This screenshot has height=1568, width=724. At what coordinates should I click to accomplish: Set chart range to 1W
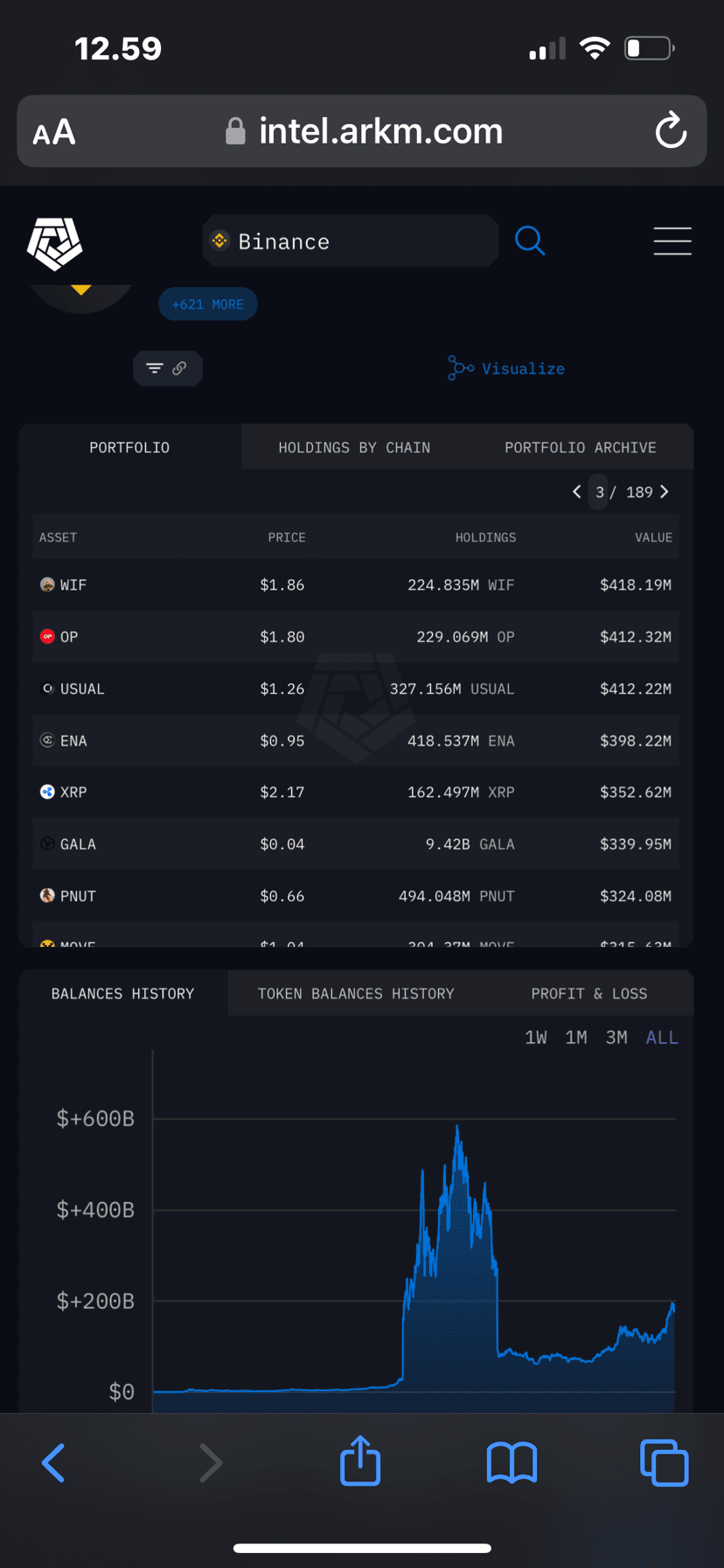[x=536, y=1038]
